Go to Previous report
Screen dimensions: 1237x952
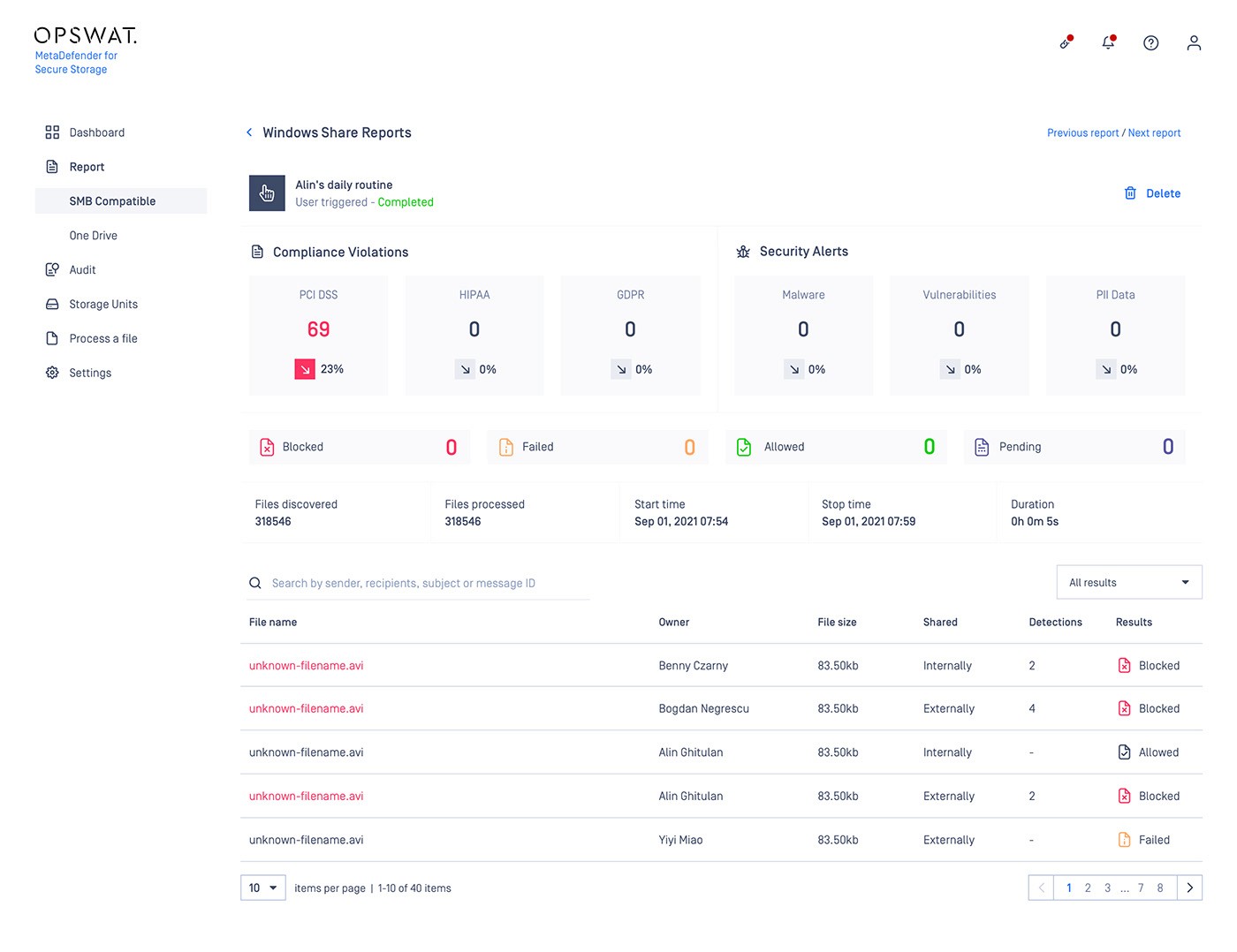[1082, 132]
